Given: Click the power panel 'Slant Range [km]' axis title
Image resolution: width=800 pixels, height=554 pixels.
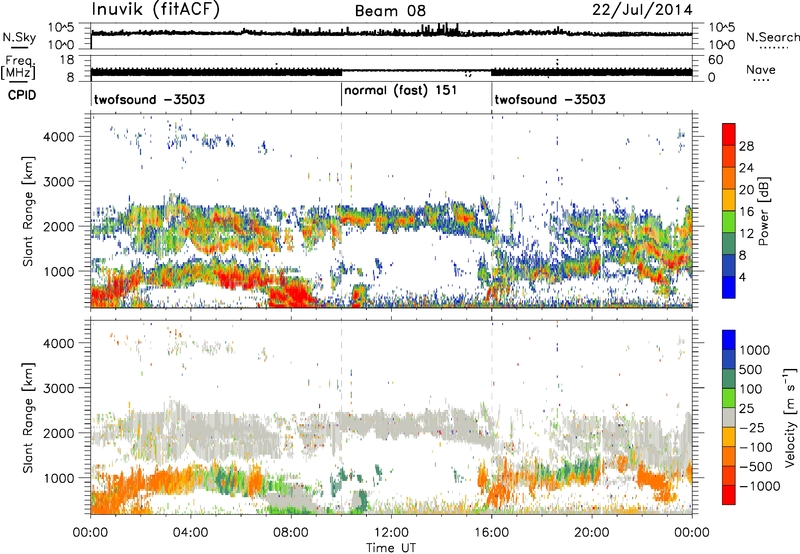Looking at the screenshot, I should pos(29,211).
